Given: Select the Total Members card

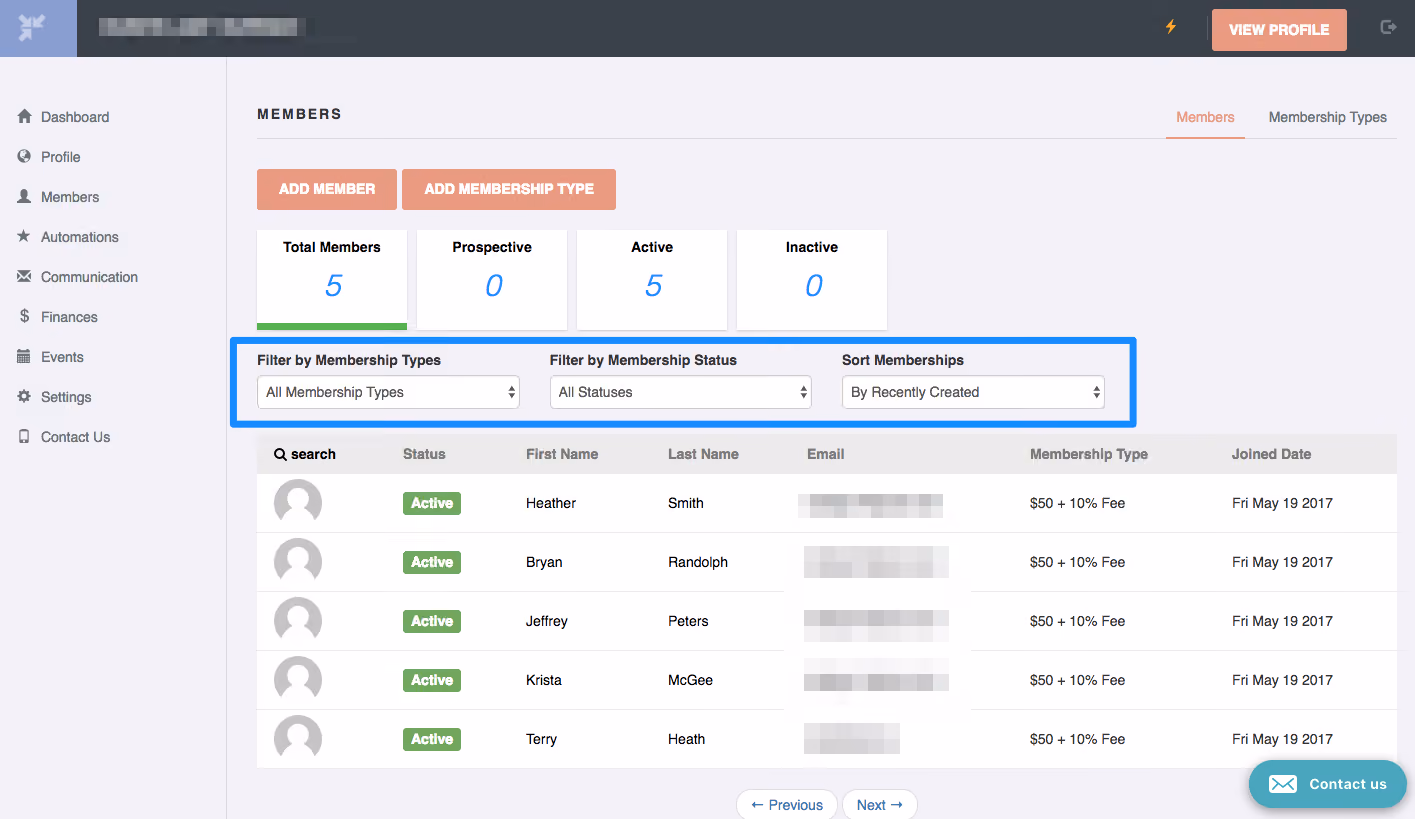Looking at the screenshot, I should pos(332,279).
